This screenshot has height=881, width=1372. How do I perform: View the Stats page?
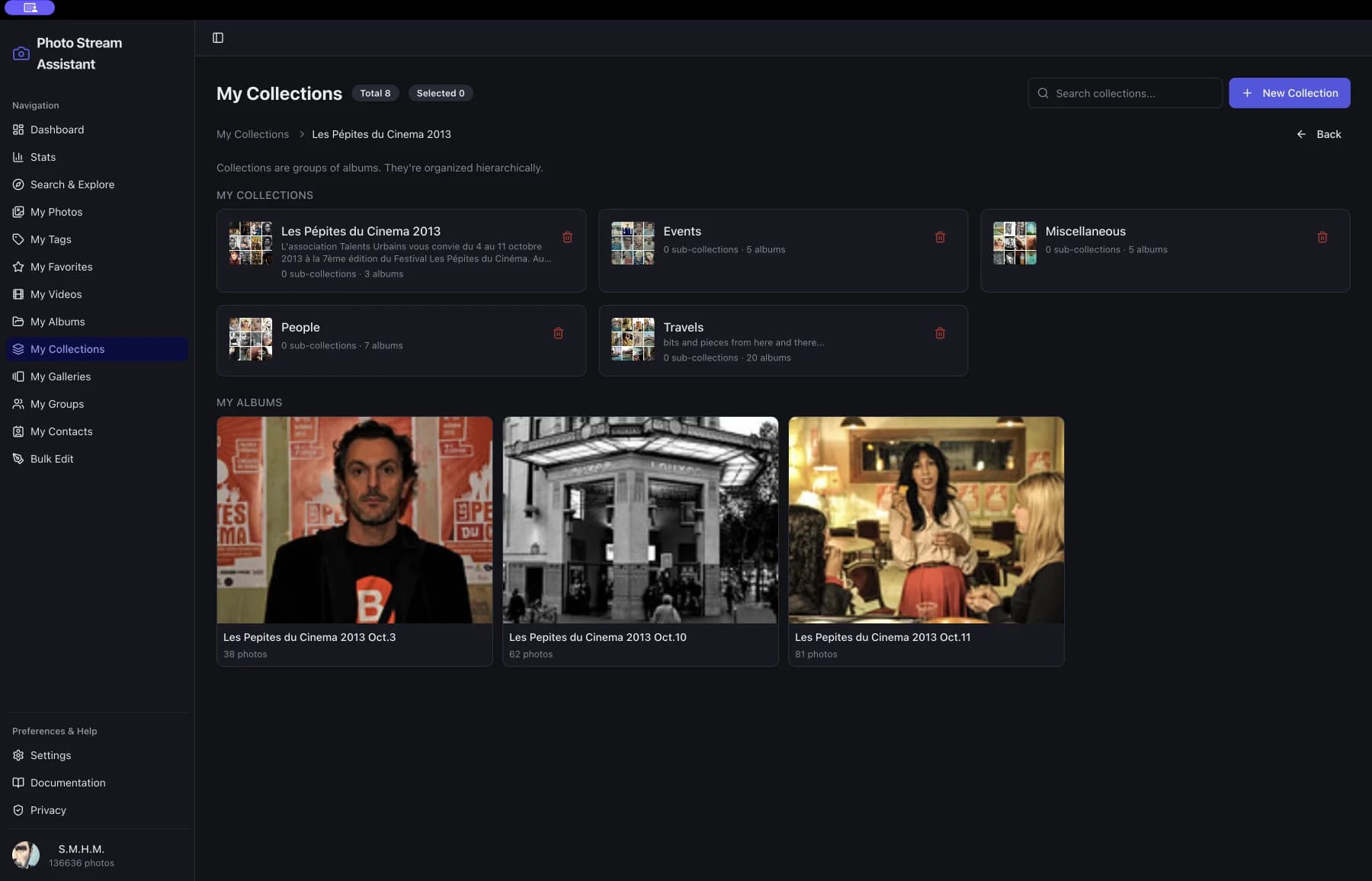click(x=43, y=157)
